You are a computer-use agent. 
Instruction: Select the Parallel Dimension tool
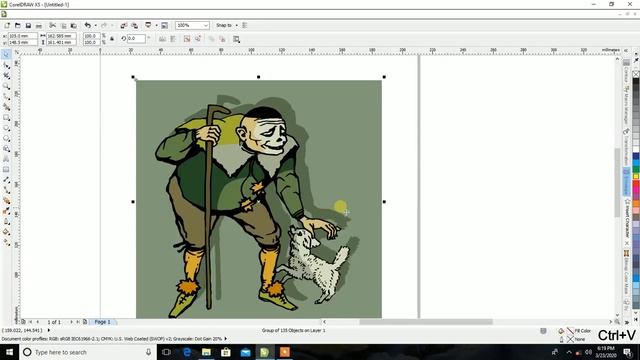[6, 180]
